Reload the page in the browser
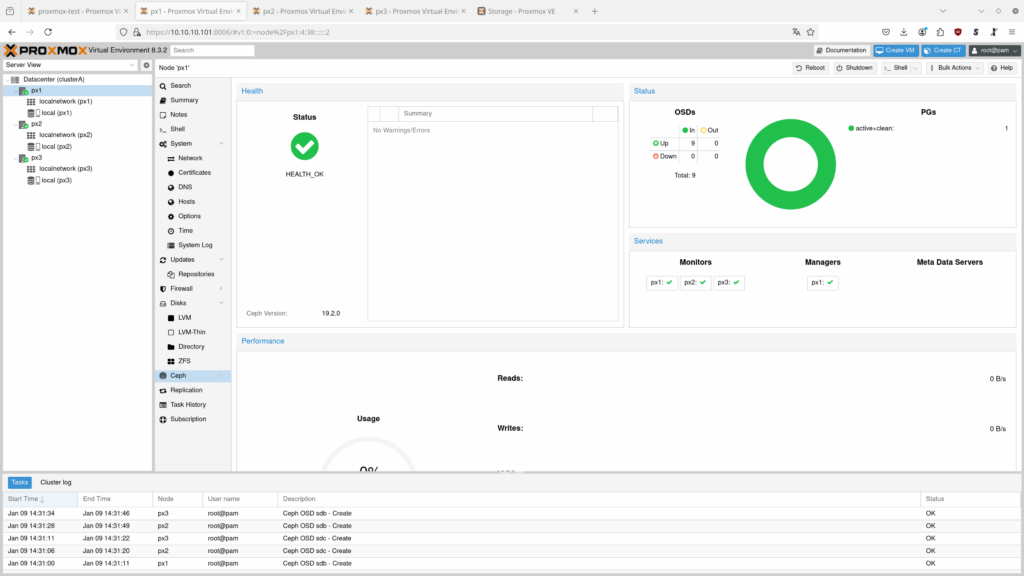This screenshot has width=1024, height=576. 48,32
